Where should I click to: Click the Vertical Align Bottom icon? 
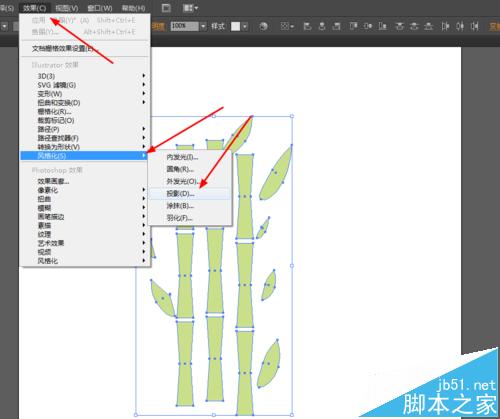(x=383, y=26)
